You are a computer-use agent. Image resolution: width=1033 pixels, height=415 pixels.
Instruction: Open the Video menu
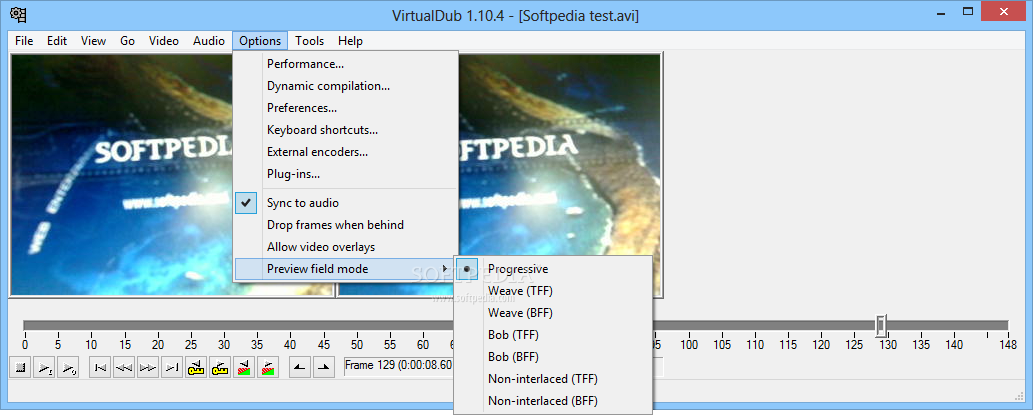[x=164, y=41]
